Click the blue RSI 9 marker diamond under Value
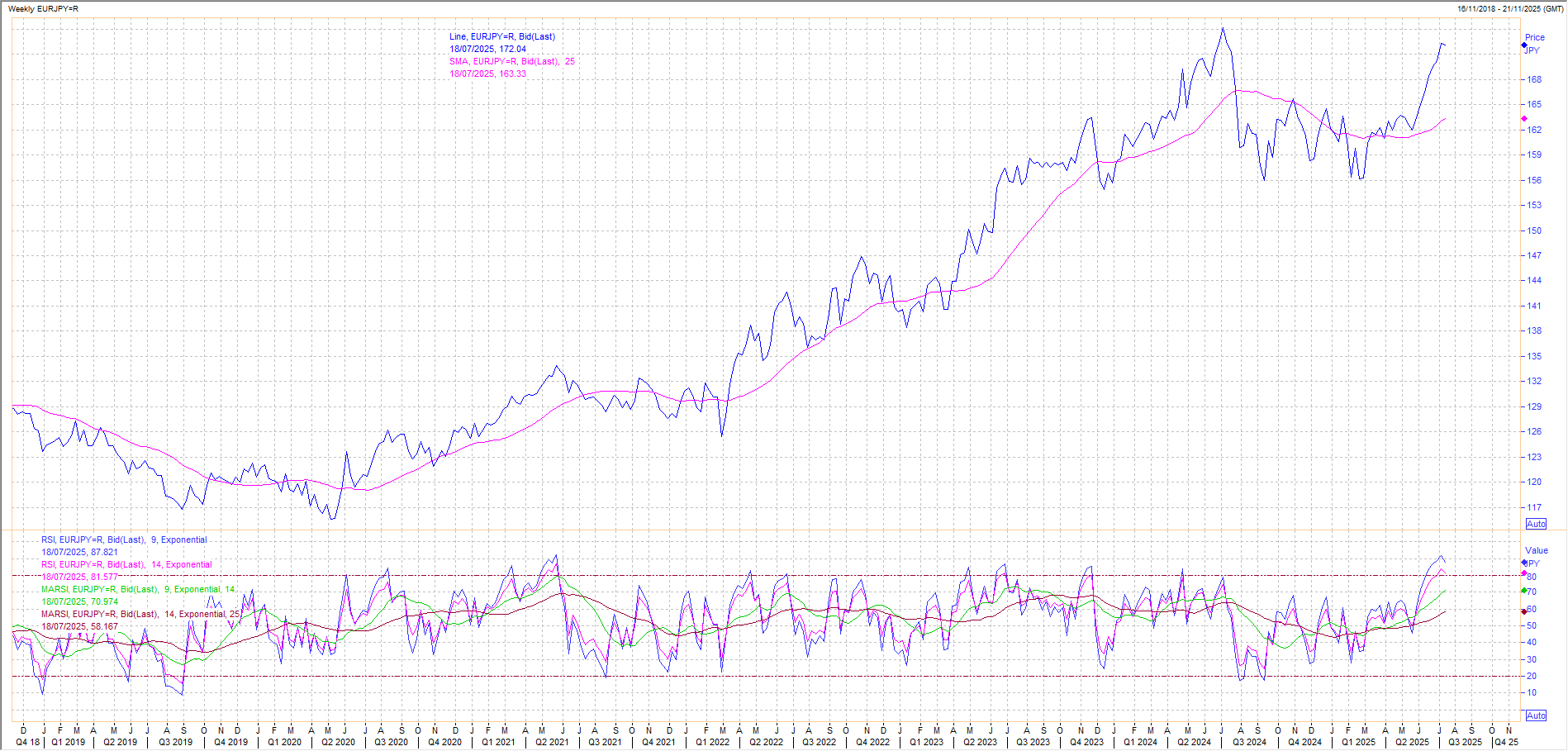 pos(1524,563)
